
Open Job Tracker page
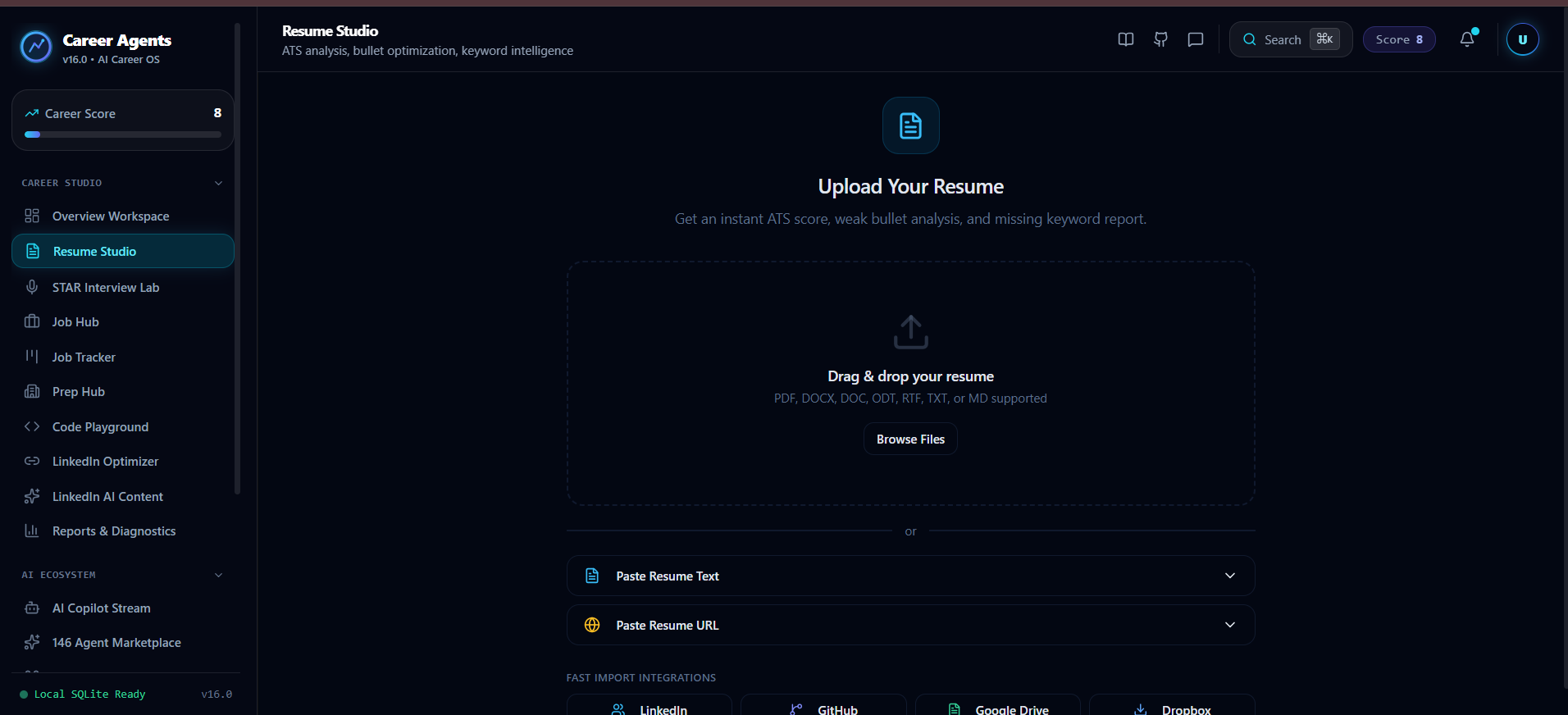click(123, 357)
